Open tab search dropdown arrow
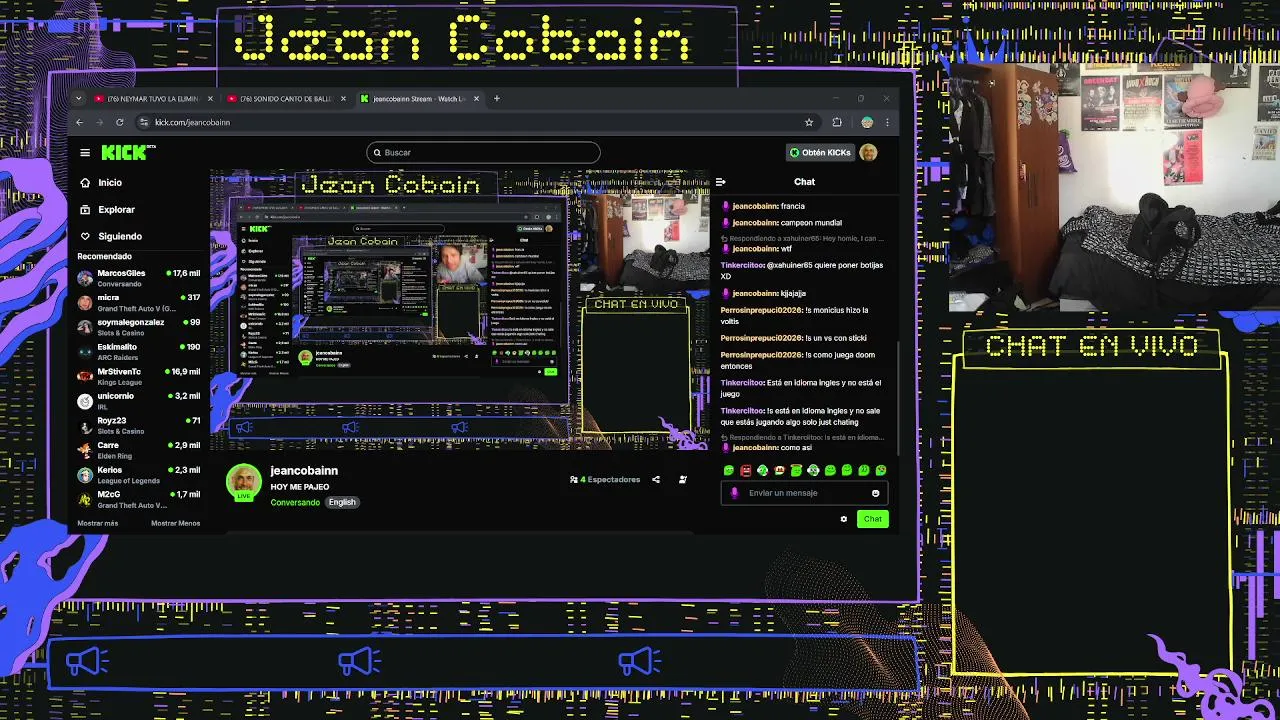 pyautogui.click(x=78, y=99)
